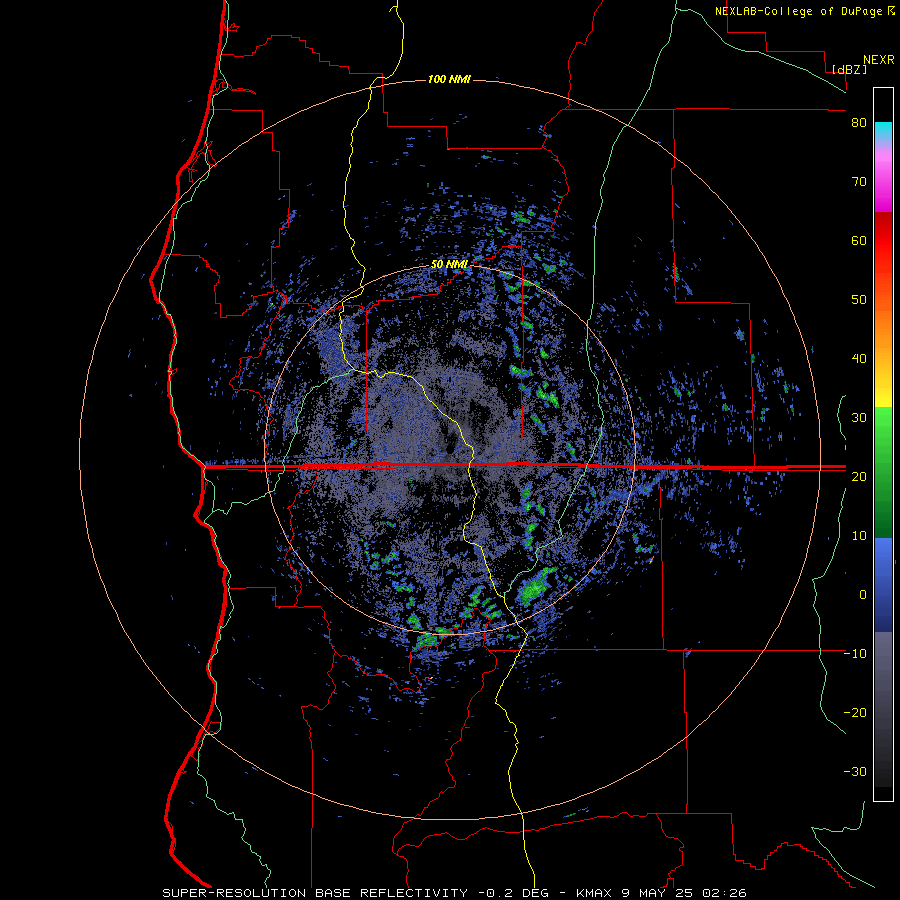Click the 60 dBZ scale value
This screenshot has width=900, height=900.
point(859,240)
